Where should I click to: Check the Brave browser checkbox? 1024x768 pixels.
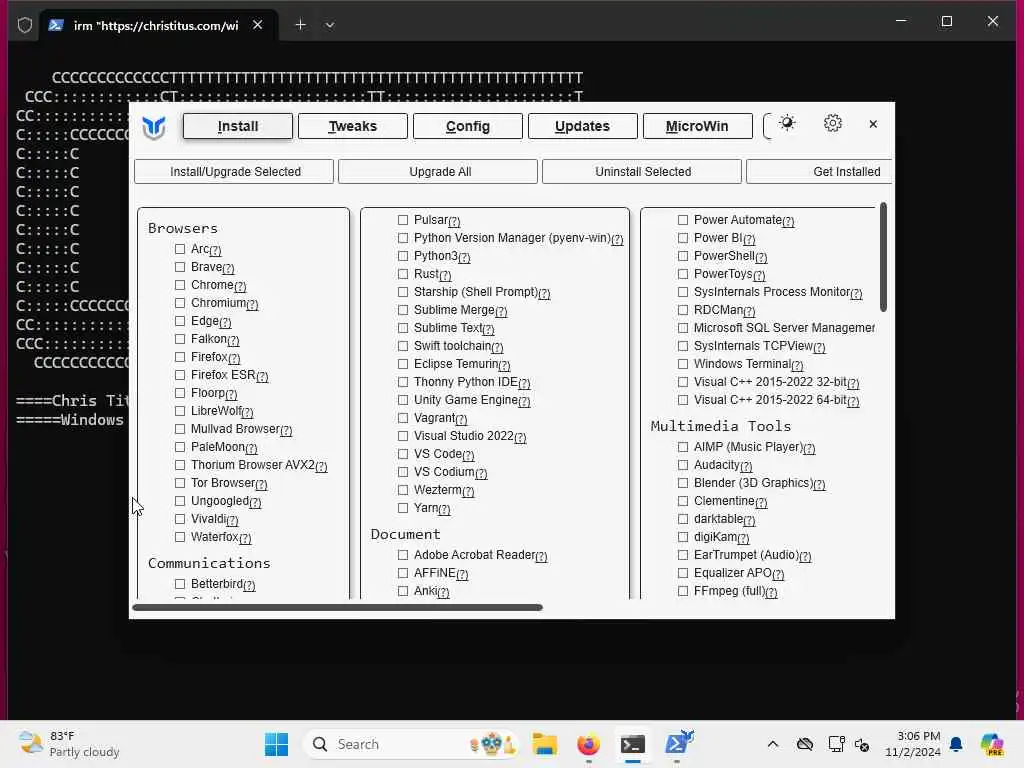(x=180, y=267)
